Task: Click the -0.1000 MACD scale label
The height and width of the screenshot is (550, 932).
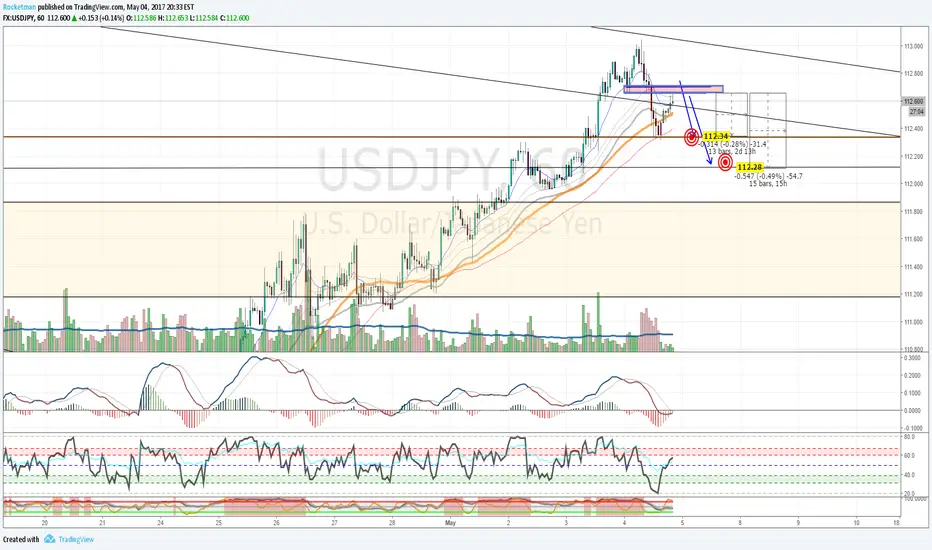Action: click(912, 428)
